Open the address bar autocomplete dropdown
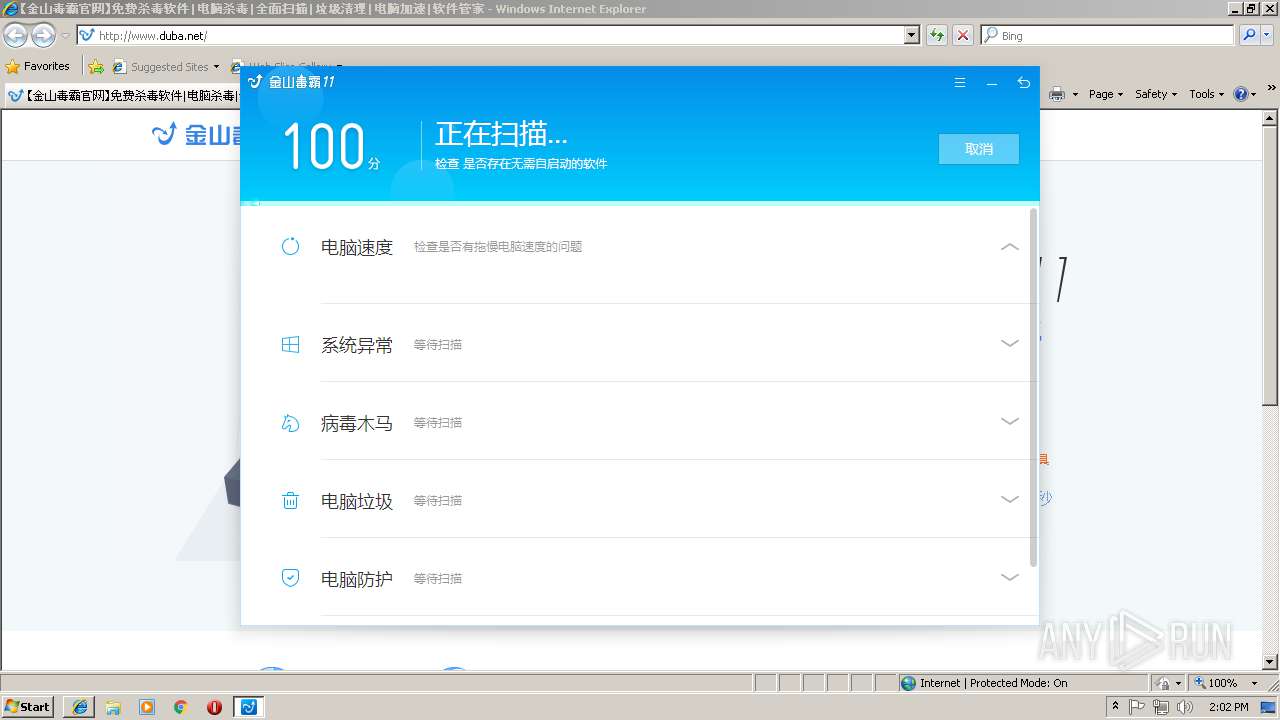This screenshot has height=720, width=1280. [x=911, y=35]
